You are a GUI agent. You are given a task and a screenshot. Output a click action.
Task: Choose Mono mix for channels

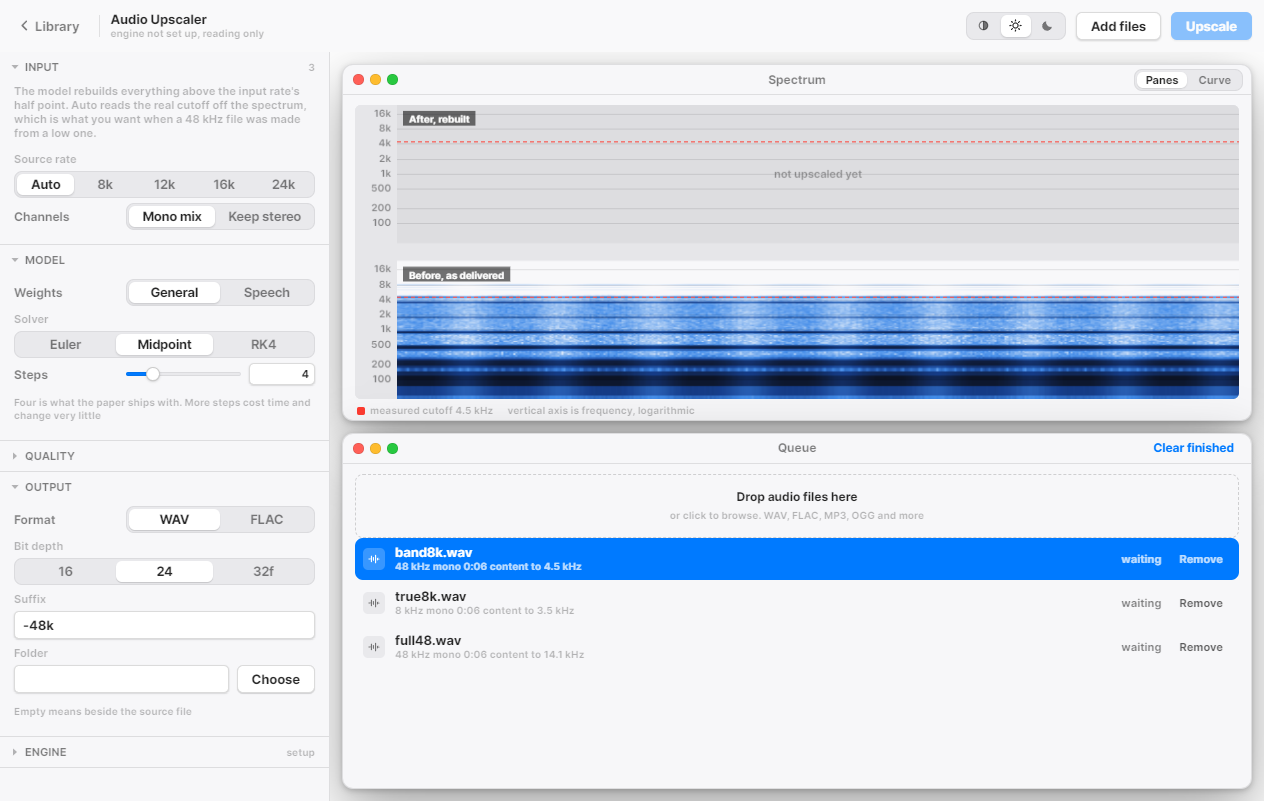(x=172, y=217)
